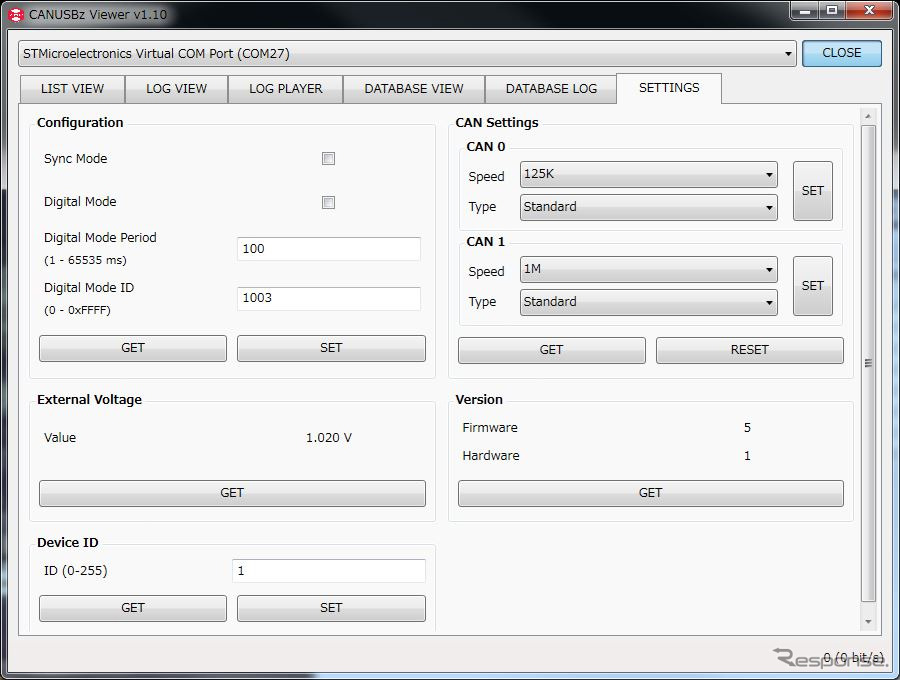Click SET button for CAN 0
Viewport: 900px width, 680px height.
click(x=812, y=191)
